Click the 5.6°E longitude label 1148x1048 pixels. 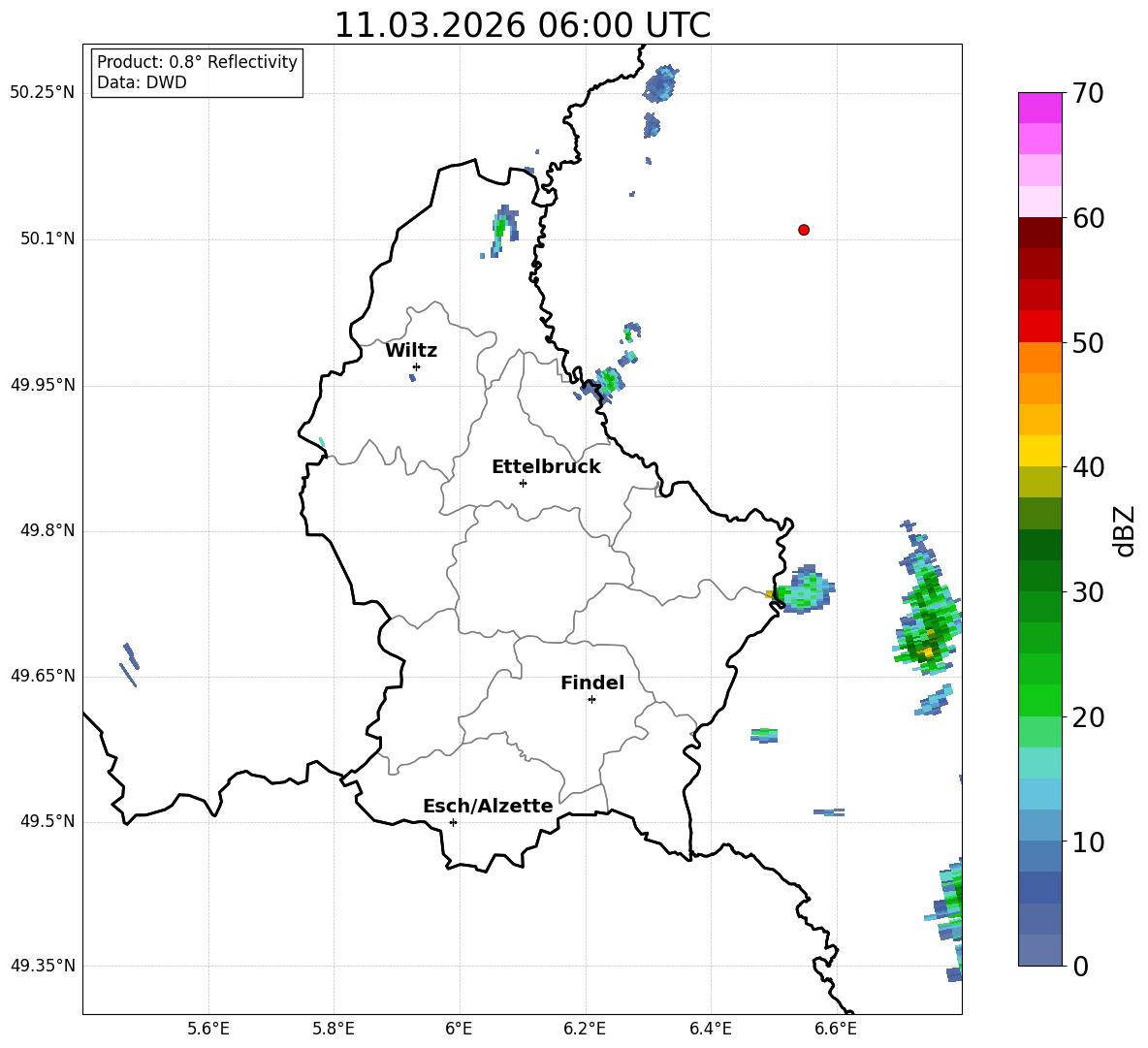point(208,1030)
